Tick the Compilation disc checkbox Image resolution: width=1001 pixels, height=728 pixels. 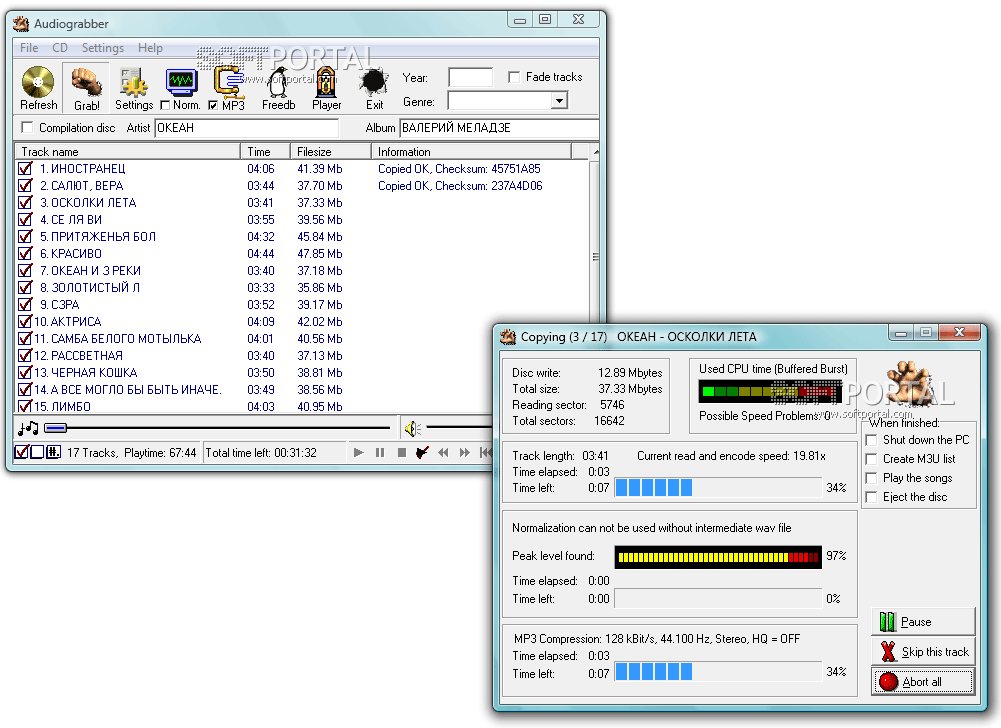27,128
